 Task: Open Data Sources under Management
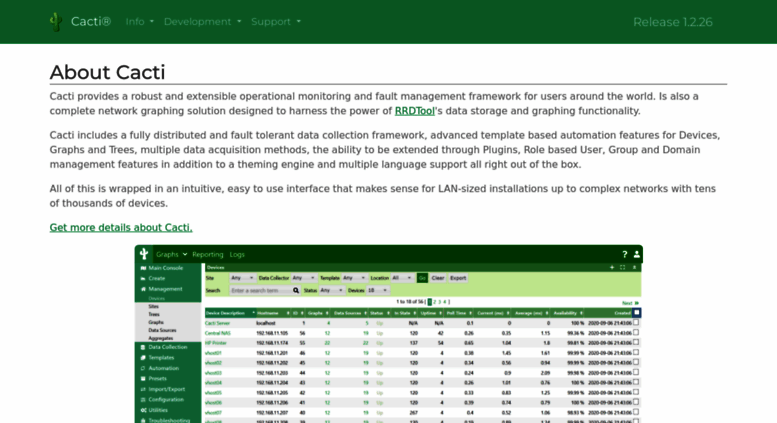(x=162, y=330)
